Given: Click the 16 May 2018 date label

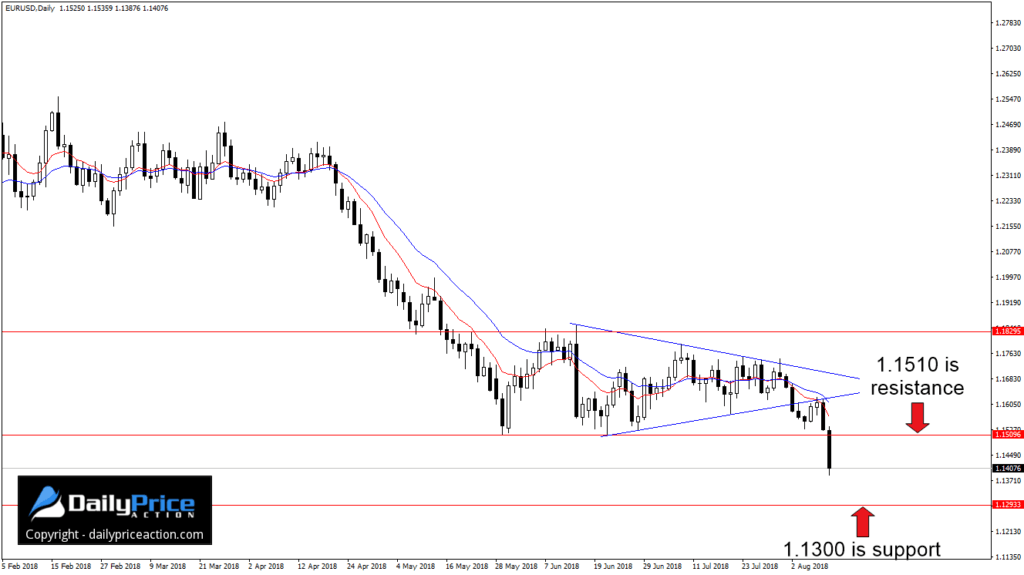Looking at the screenshot, I should click(x=466, y=567).
